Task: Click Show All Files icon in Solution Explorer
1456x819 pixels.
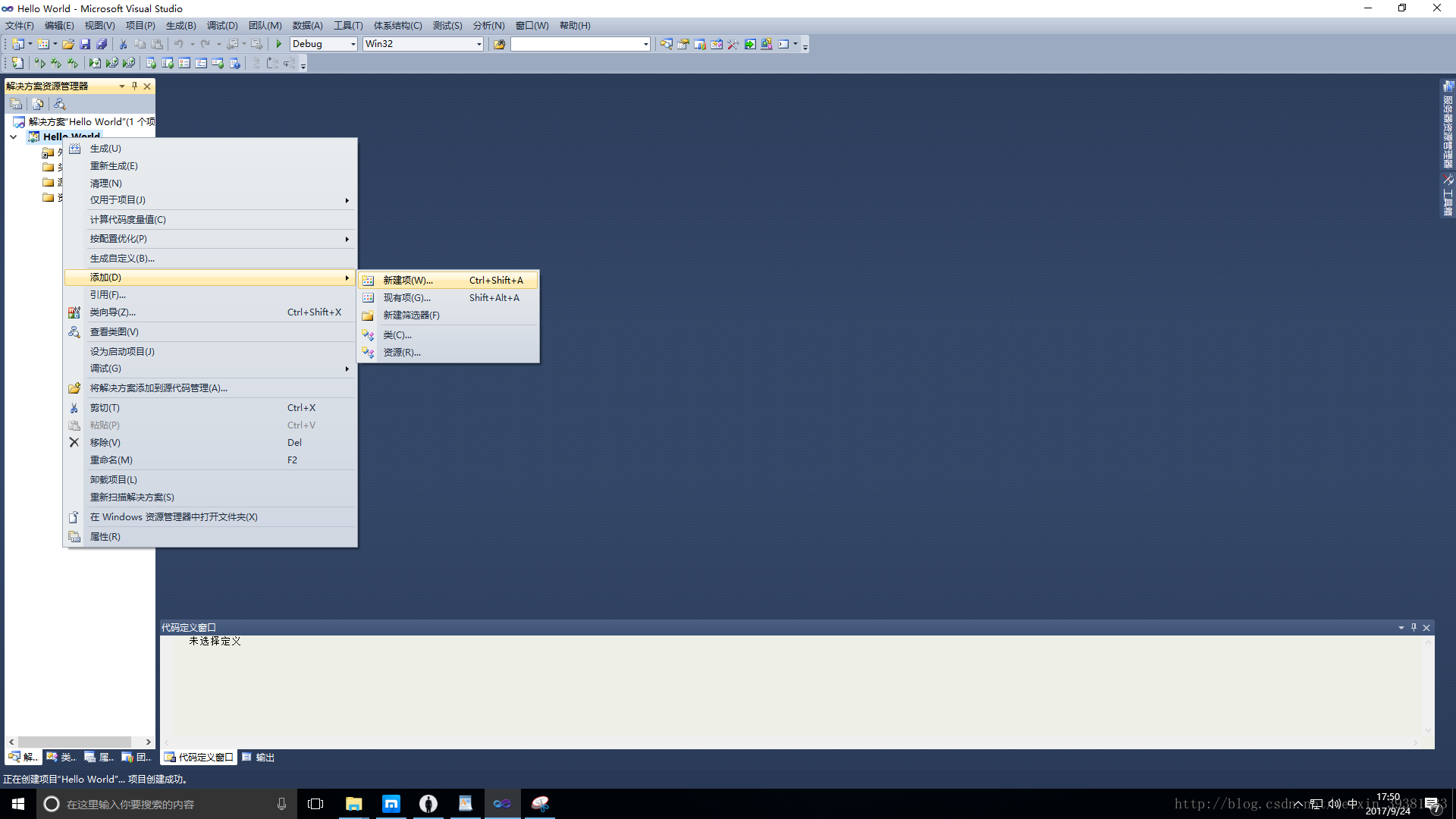Action: click(38, 104)
